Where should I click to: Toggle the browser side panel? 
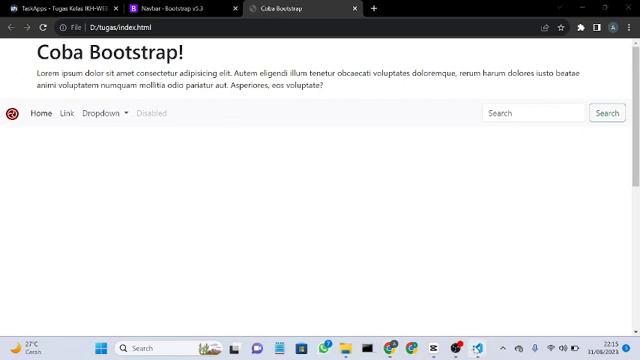click(x=597, y=27)
